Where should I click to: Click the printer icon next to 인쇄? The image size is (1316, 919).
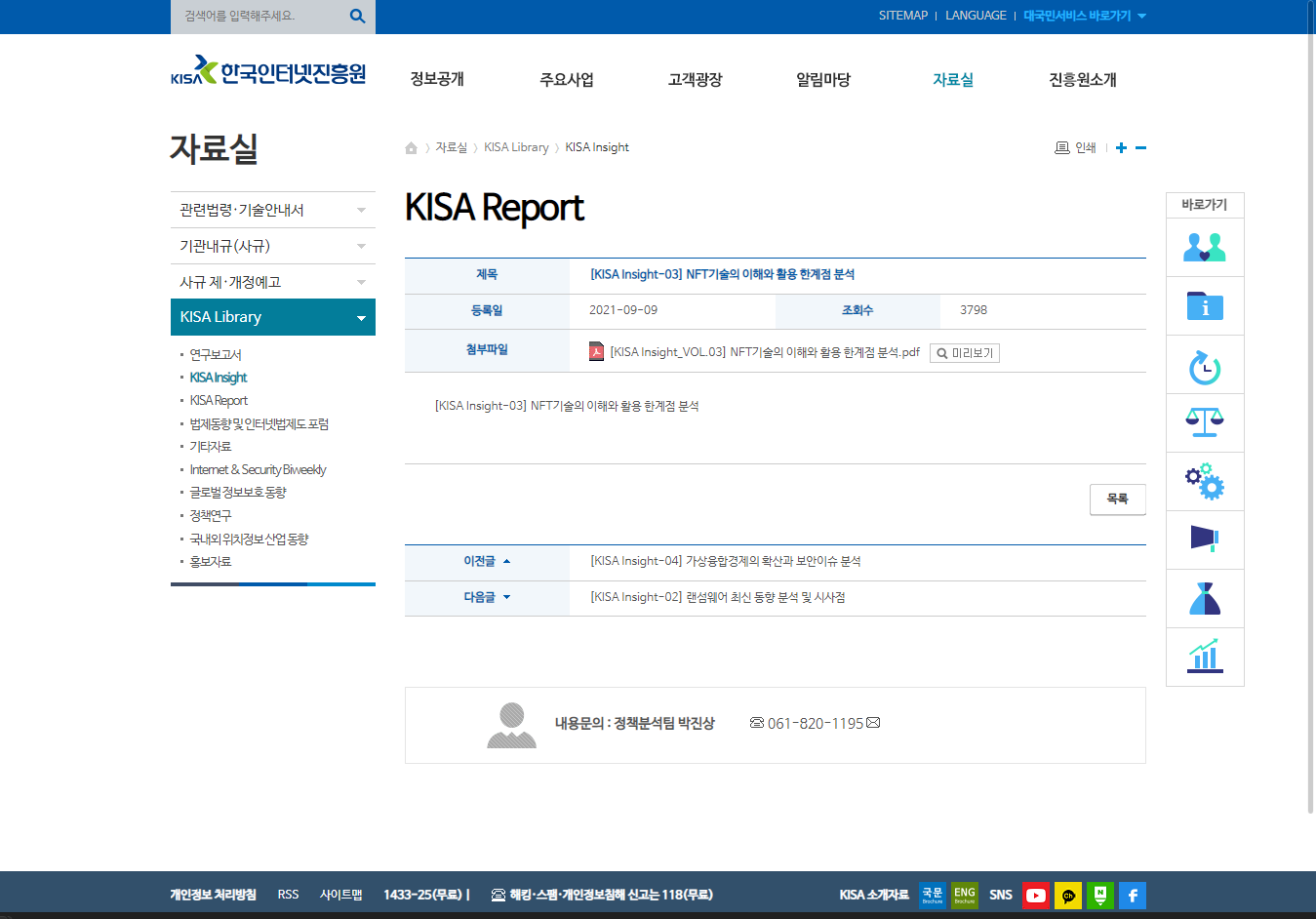point(1062,148)
